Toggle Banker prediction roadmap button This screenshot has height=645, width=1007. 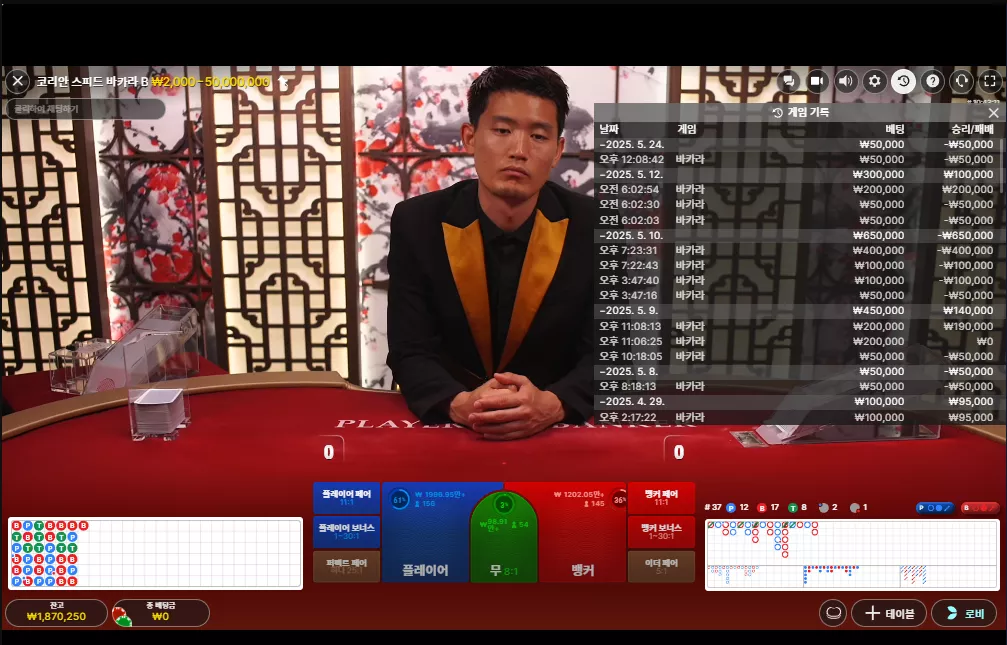(x=980, y=508)
